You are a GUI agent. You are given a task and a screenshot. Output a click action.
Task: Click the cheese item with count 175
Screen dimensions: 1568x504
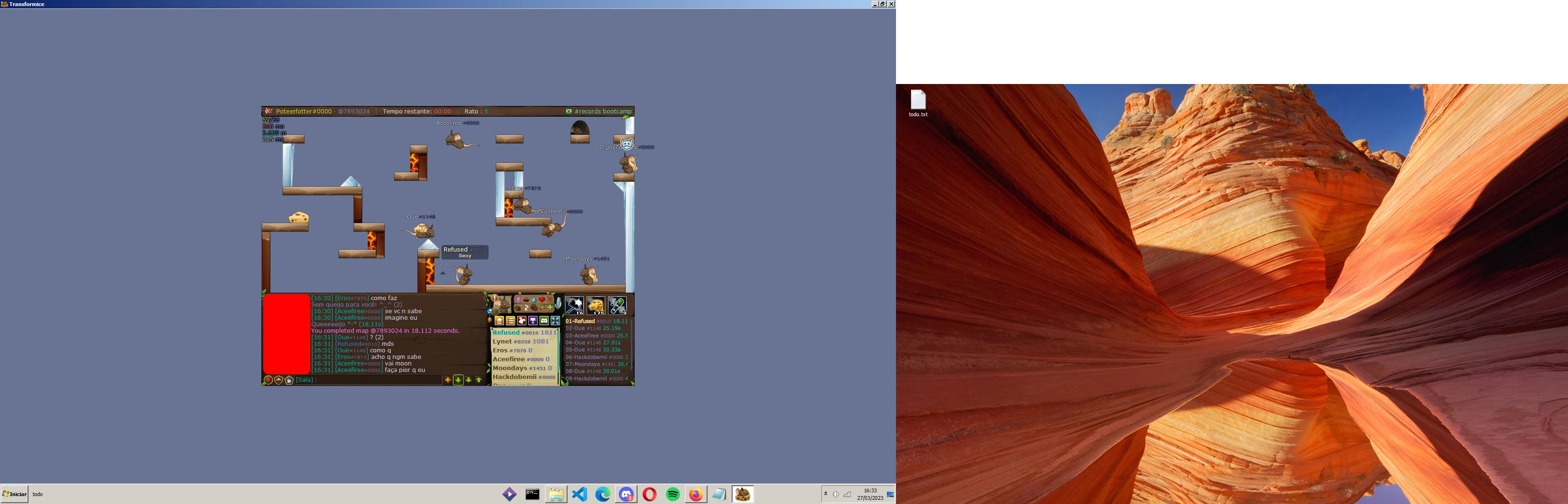pos(596,305)
